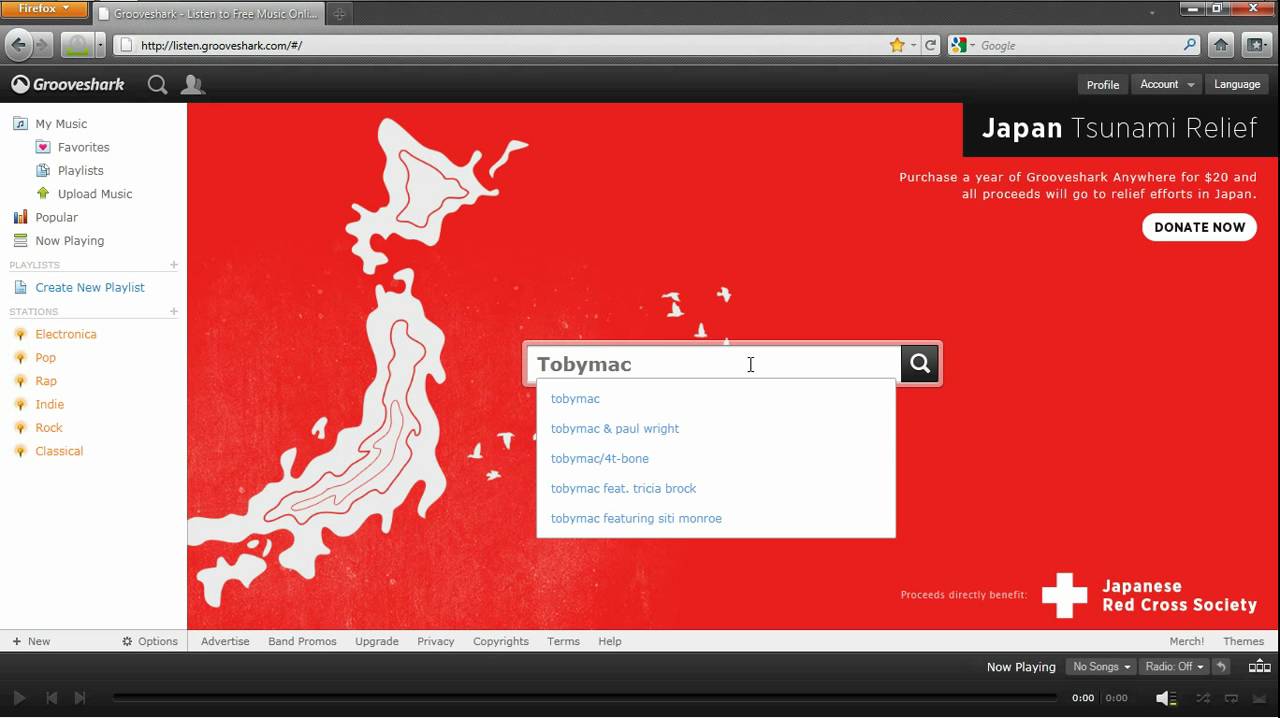Open the Merch! footer link
Image resolution: width=1280 pixels, height=718 pixels.
tap(1187, 642)
